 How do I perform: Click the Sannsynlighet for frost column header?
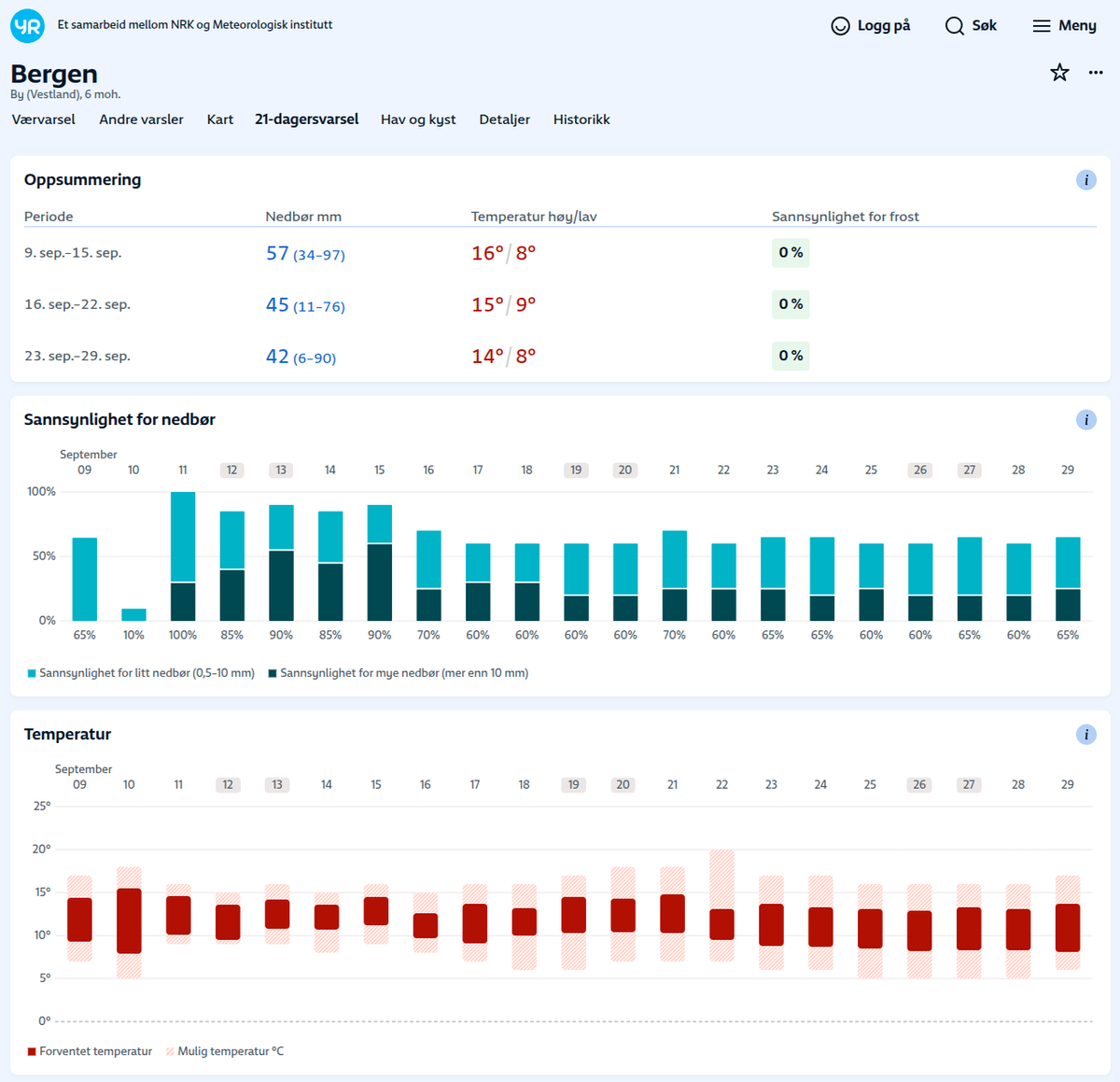coord(846,217)
